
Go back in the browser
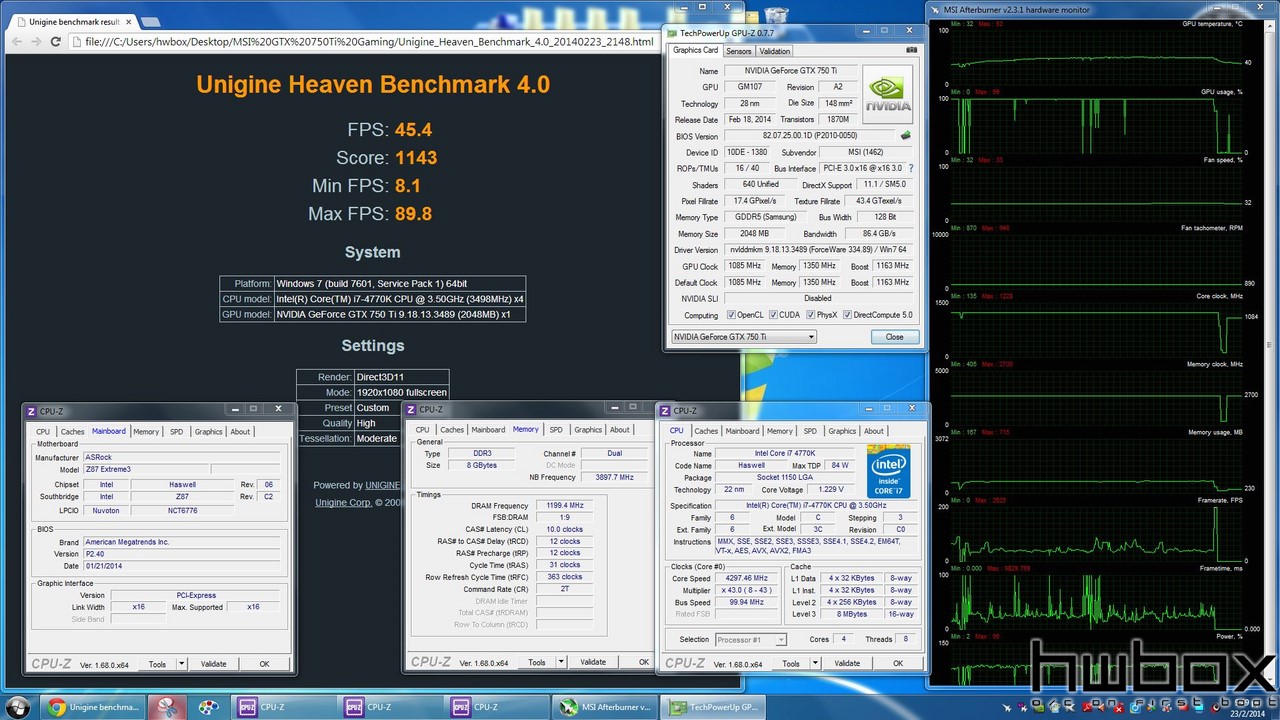(17, 42)
